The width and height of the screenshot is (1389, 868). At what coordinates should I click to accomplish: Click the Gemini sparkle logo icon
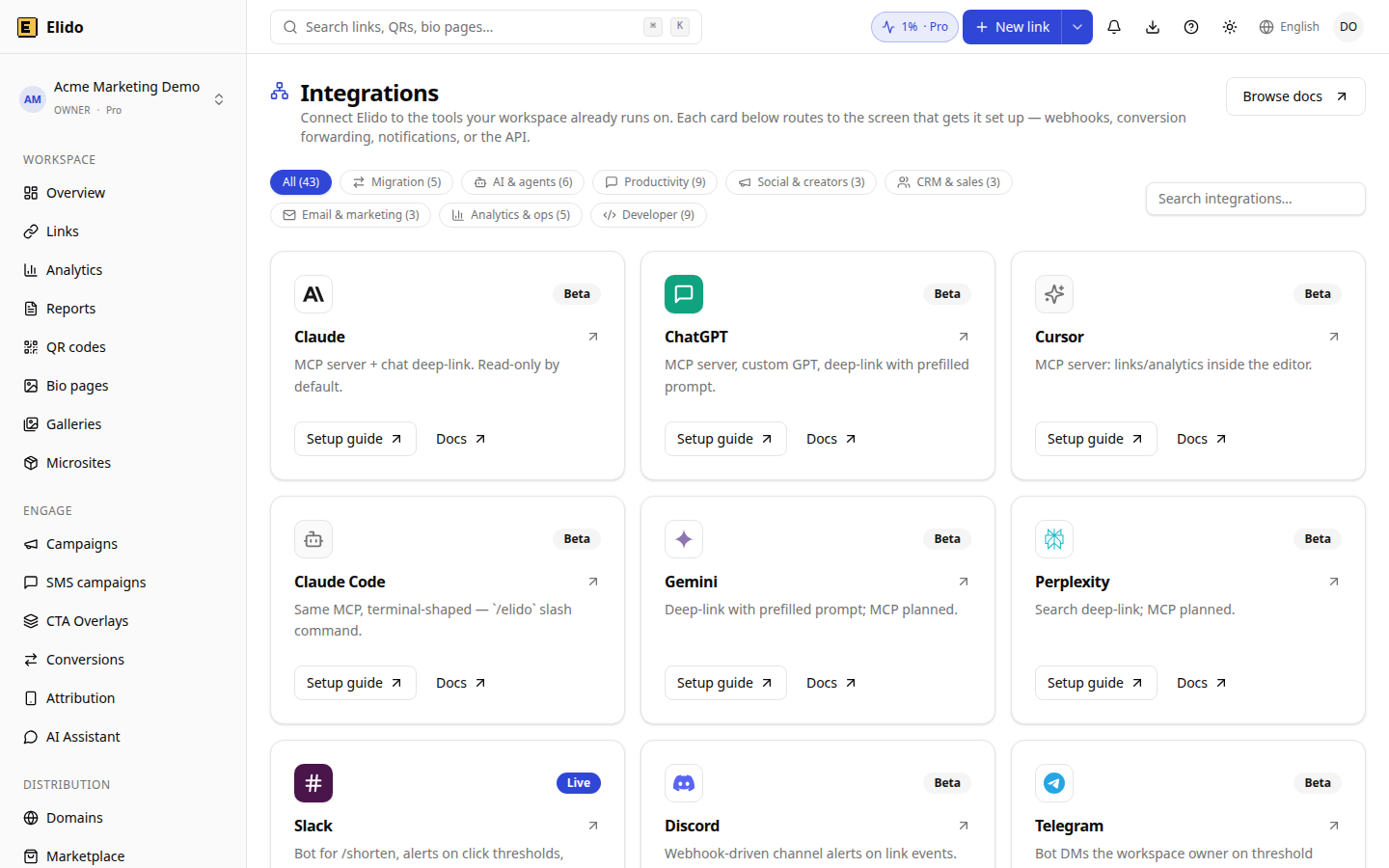click(x=684, y=539)
